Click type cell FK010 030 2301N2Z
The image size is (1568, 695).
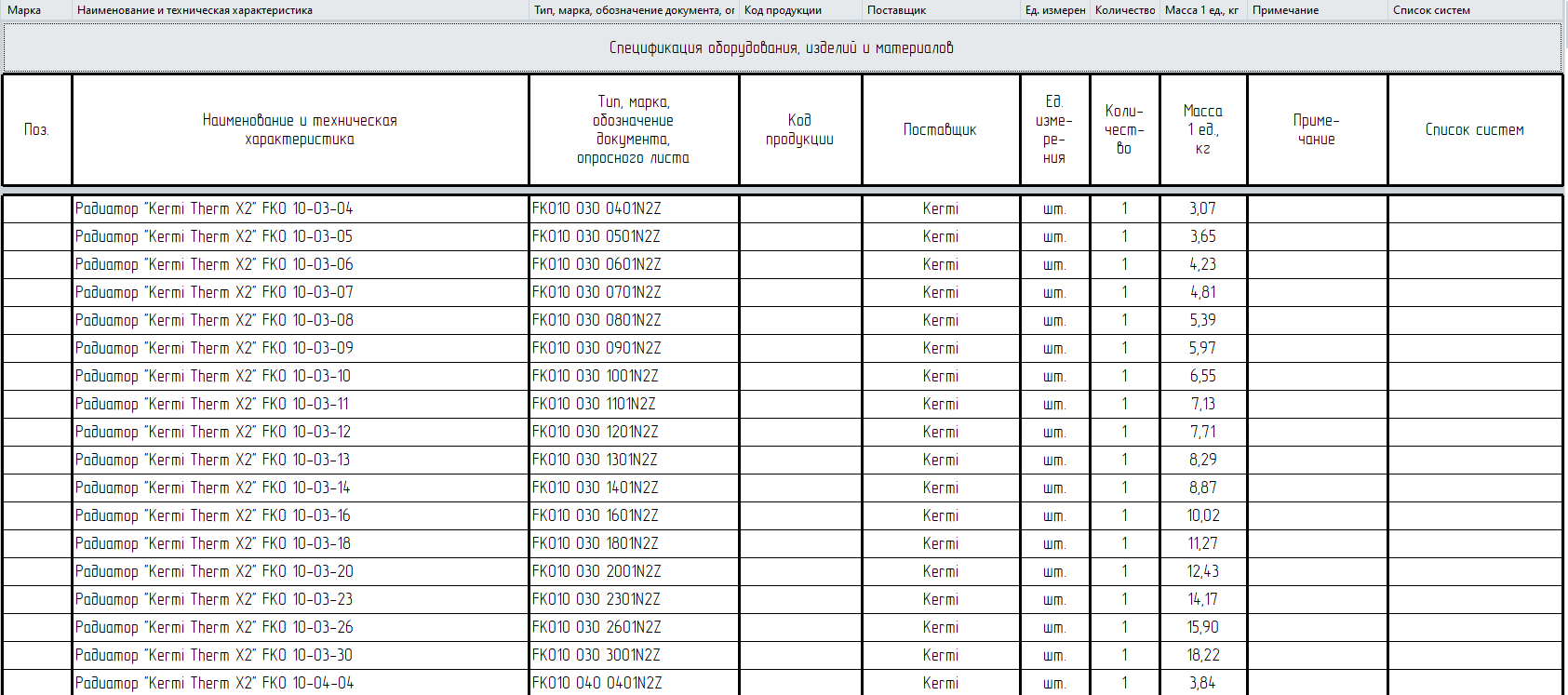[x=635, y=599]
